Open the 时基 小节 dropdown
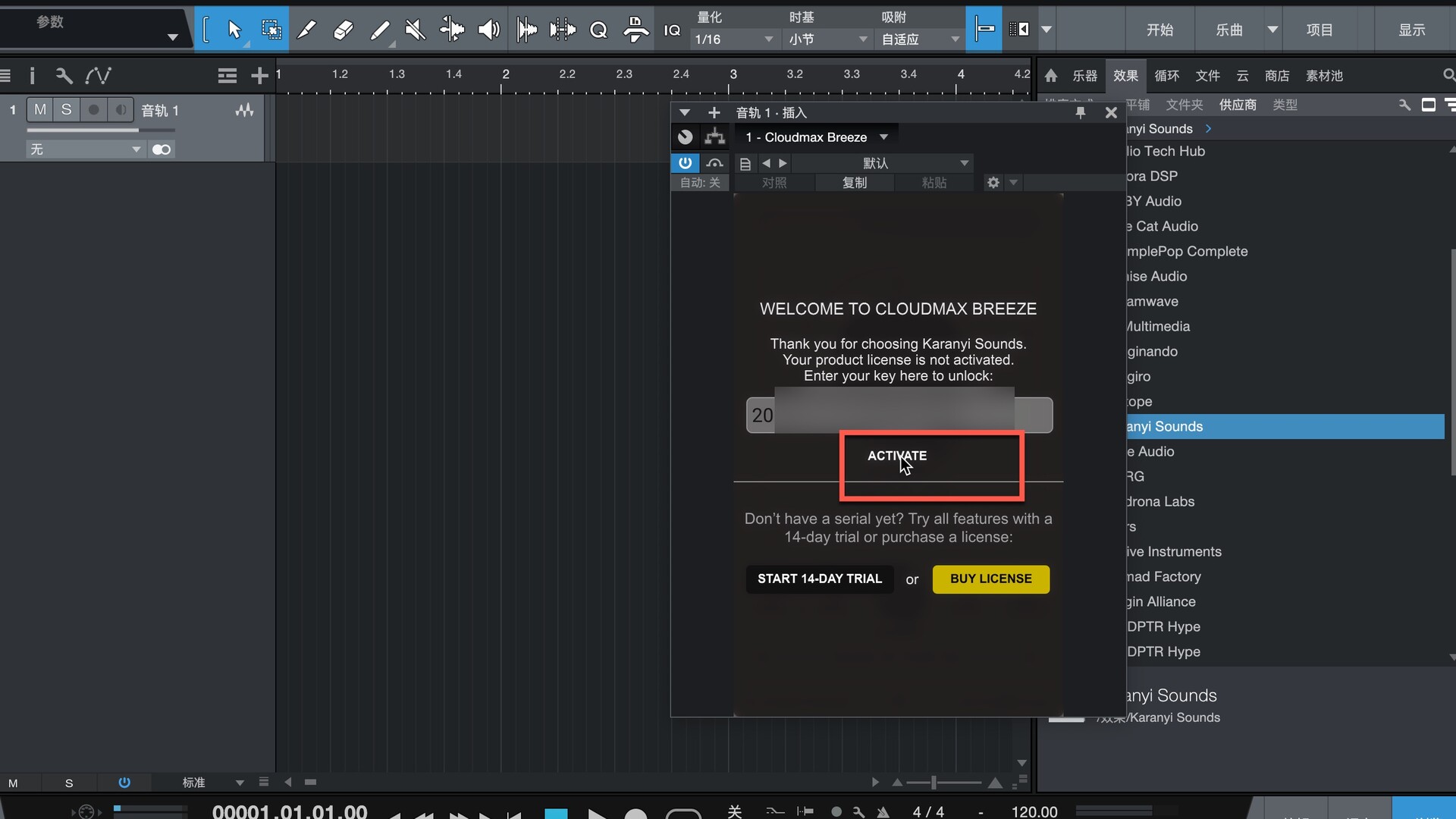The height and width of the screenshot is (819, 1456). click(827, 39)
